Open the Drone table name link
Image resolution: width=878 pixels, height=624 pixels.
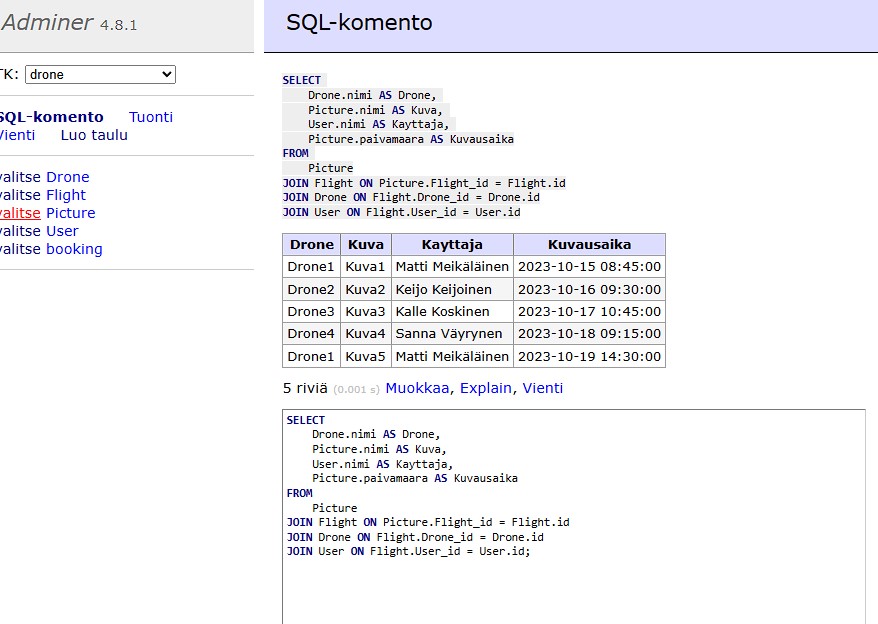coord(67,177)
